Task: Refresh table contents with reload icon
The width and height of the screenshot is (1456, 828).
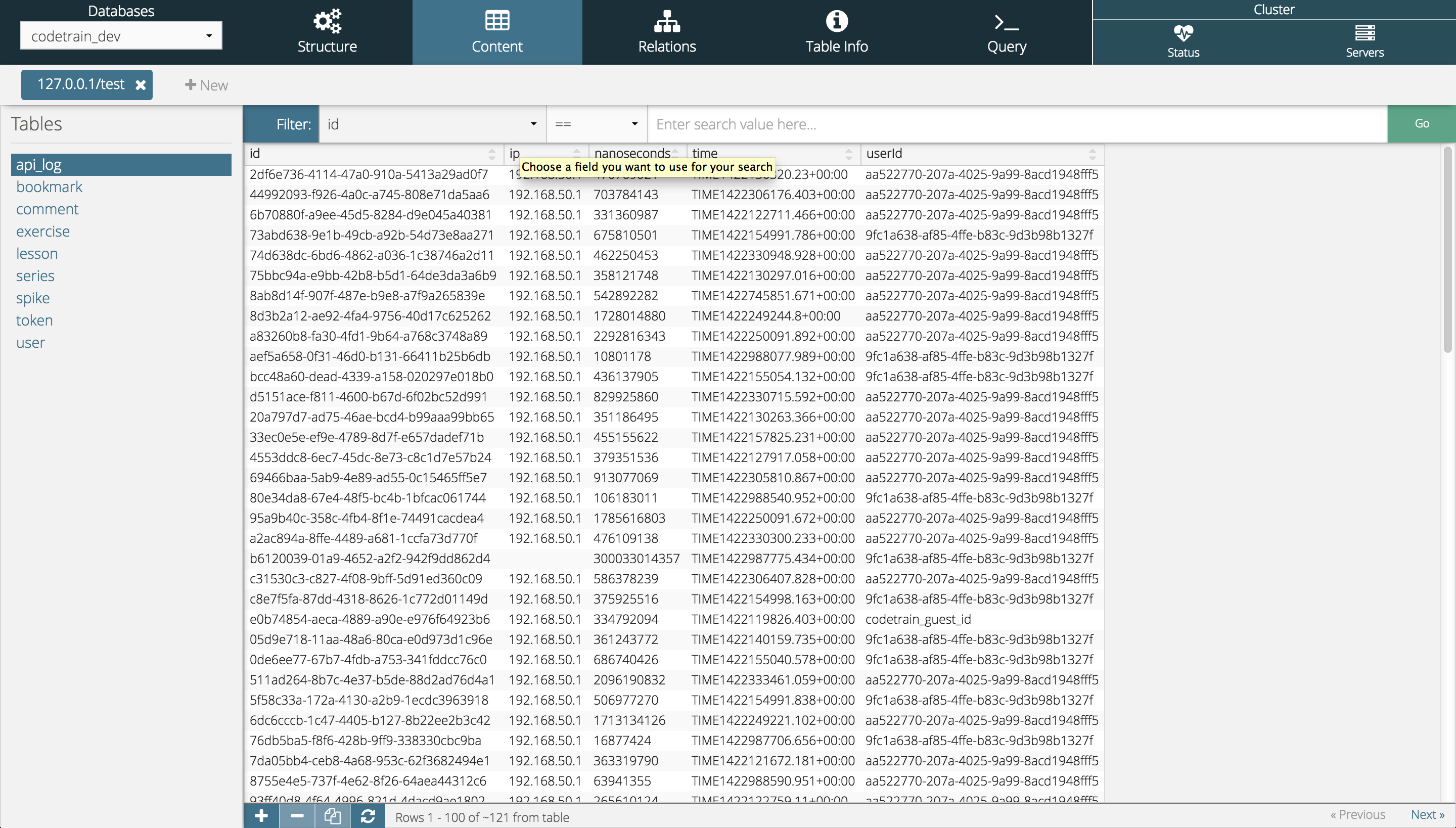Action: tap(368, 816)
